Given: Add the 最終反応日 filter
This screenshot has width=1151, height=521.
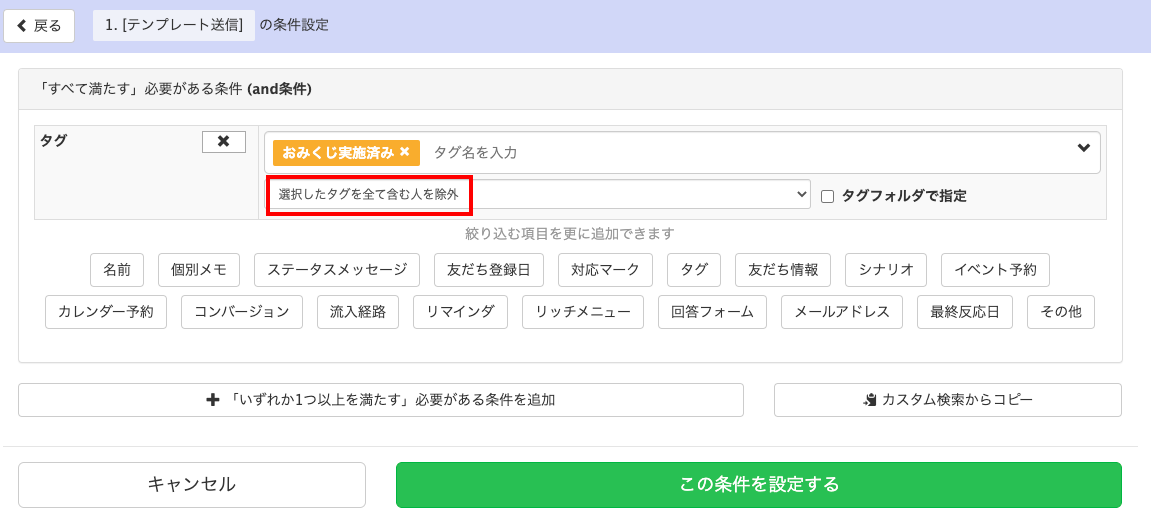Looking at the screenshot, I should click(965, 312).
